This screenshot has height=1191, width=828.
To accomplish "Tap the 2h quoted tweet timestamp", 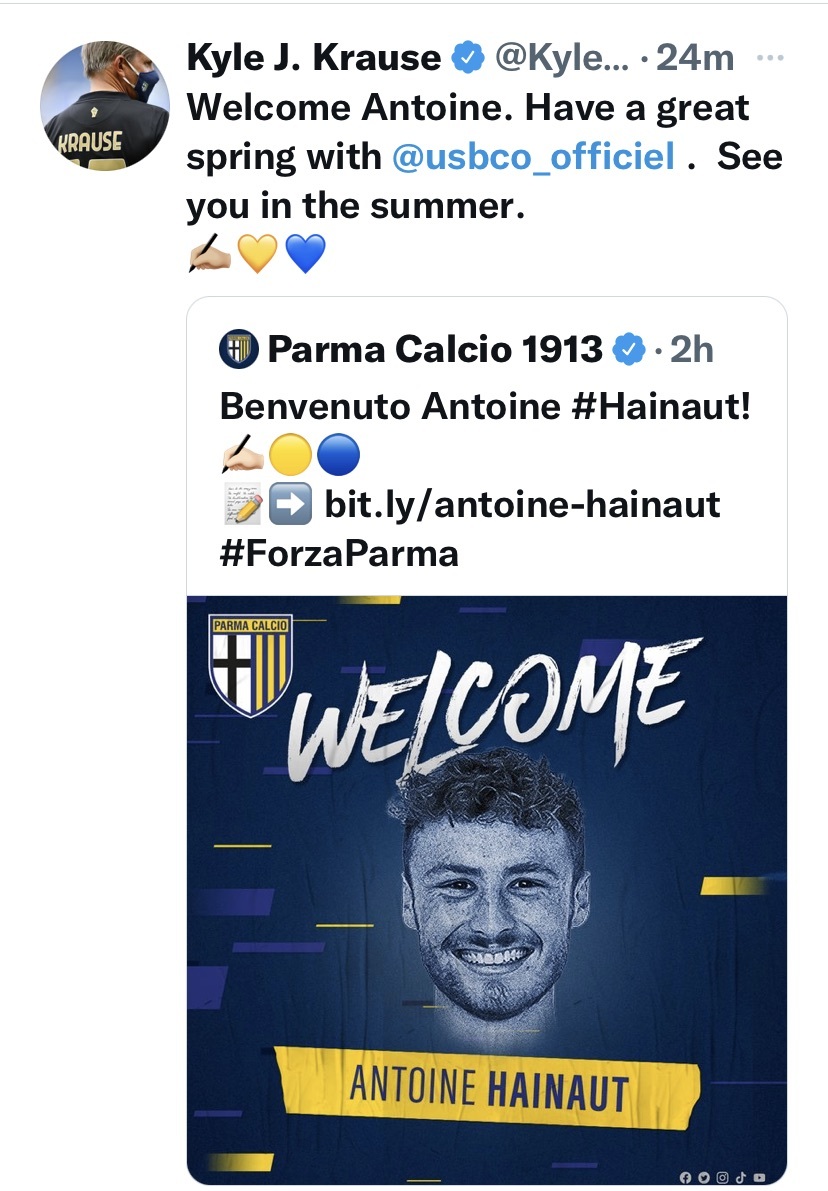I will click(x=692, y=350).
